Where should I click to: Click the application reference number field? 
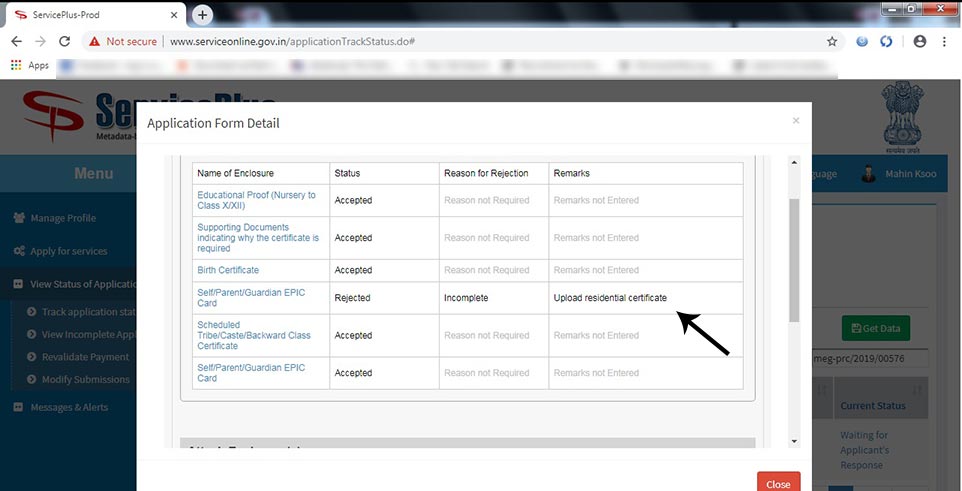[x=868, y=358]
